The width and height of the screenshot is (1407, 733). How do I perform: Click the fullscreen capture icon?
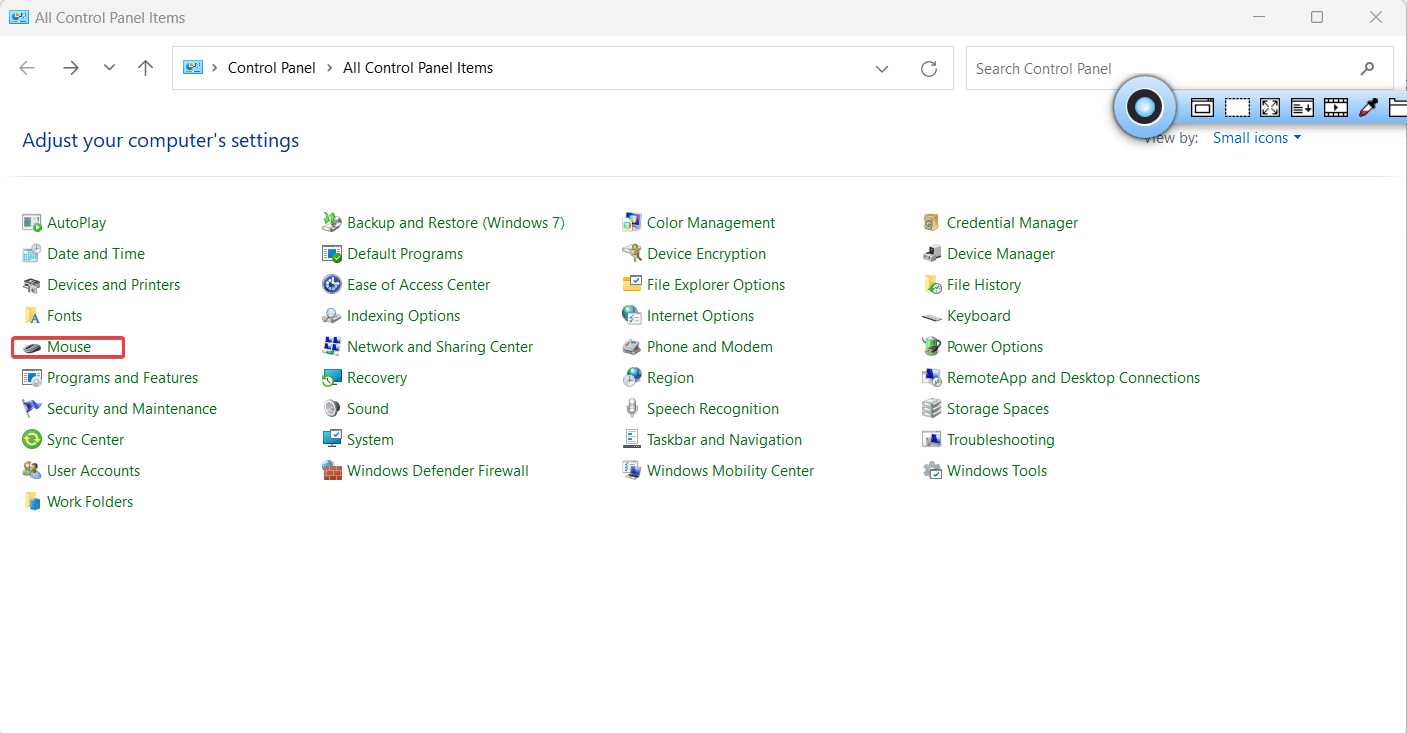coord(1269,106)
